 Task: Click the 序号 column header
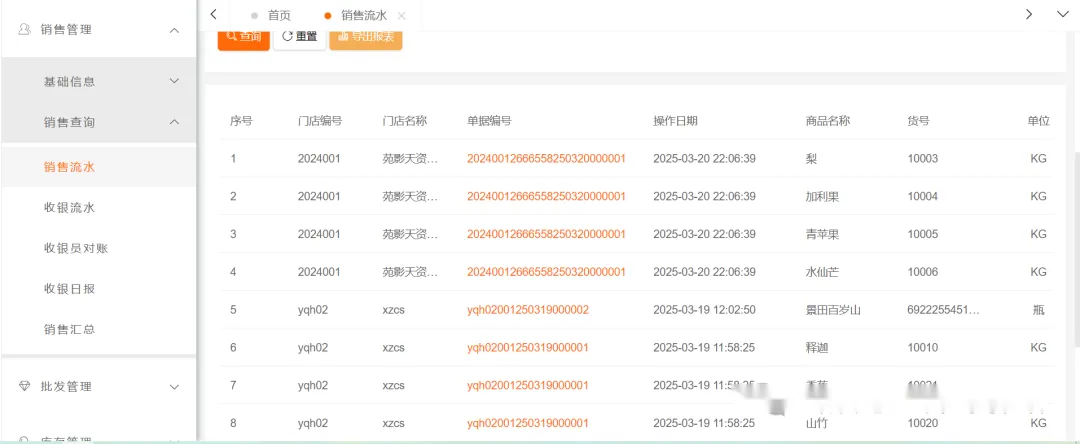(x=241, y=120)
